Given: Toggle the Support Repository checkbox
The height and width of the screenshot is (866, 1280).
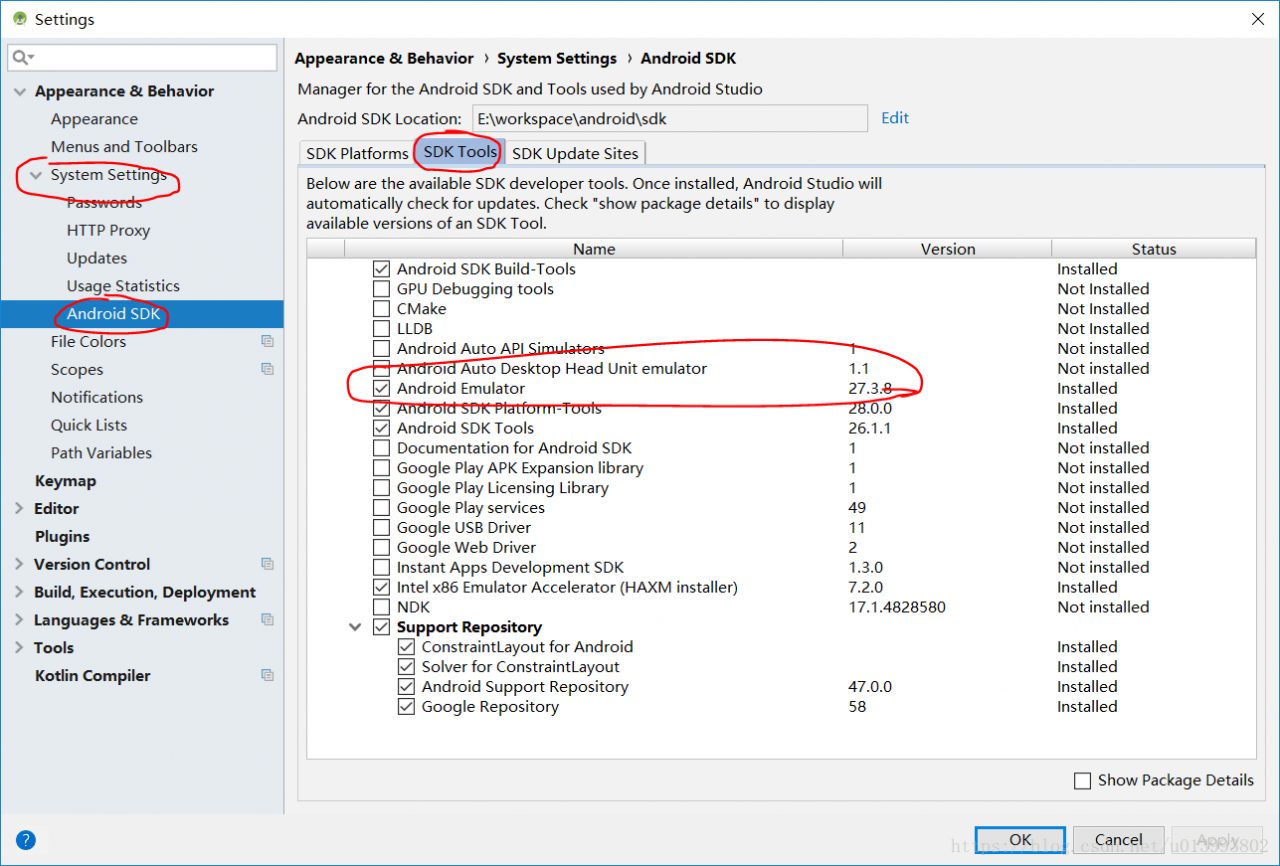Looking at the screenshot, I should point(381,627).
